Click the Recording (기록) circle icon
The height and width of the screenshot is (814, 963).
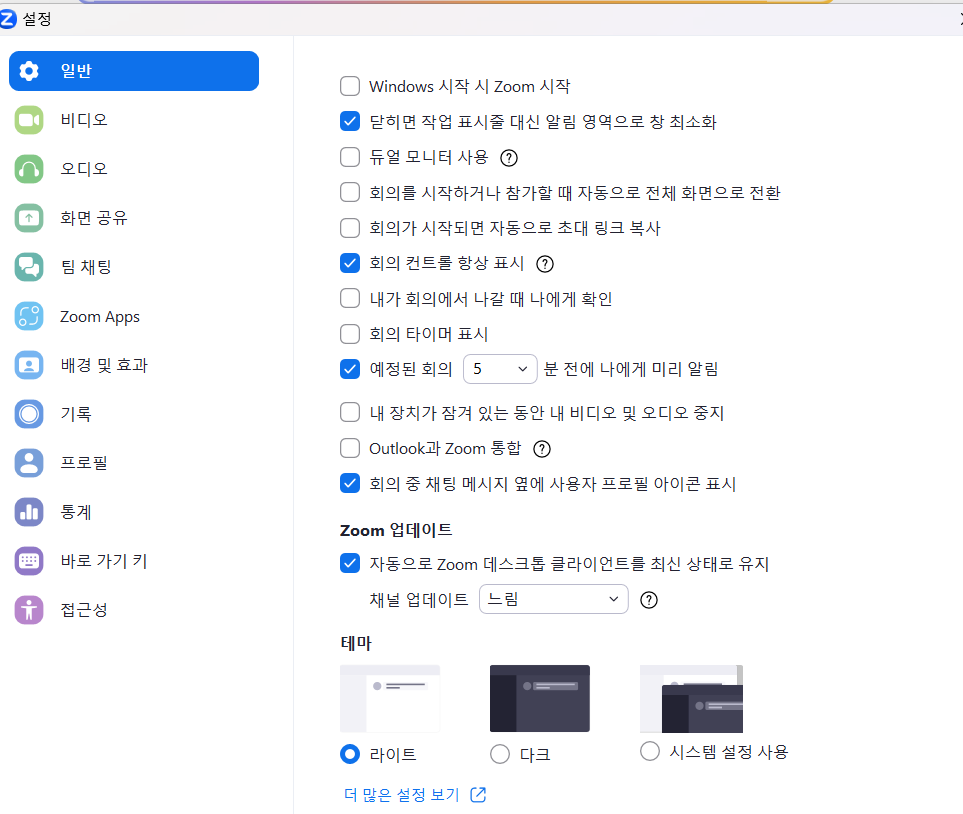29,414
